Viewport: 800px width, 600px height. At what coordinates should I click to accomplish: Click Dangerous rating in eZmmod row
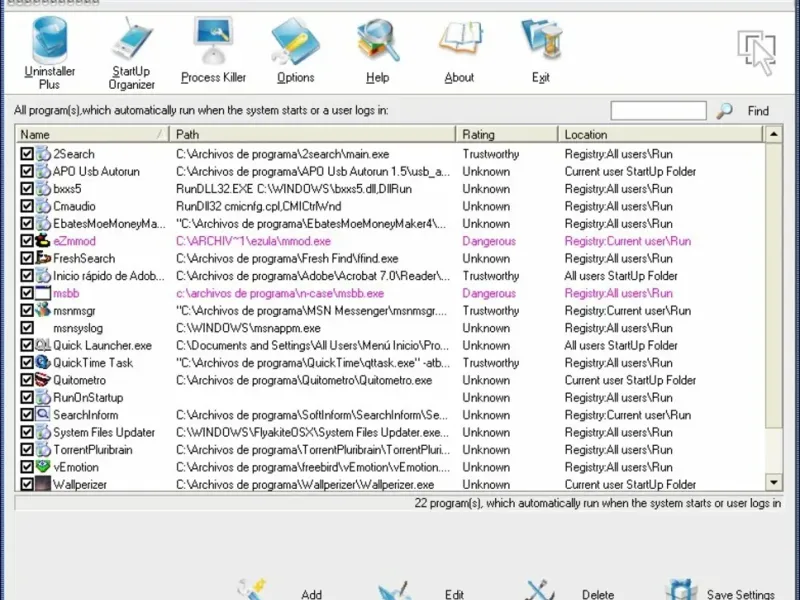[489, 241]
